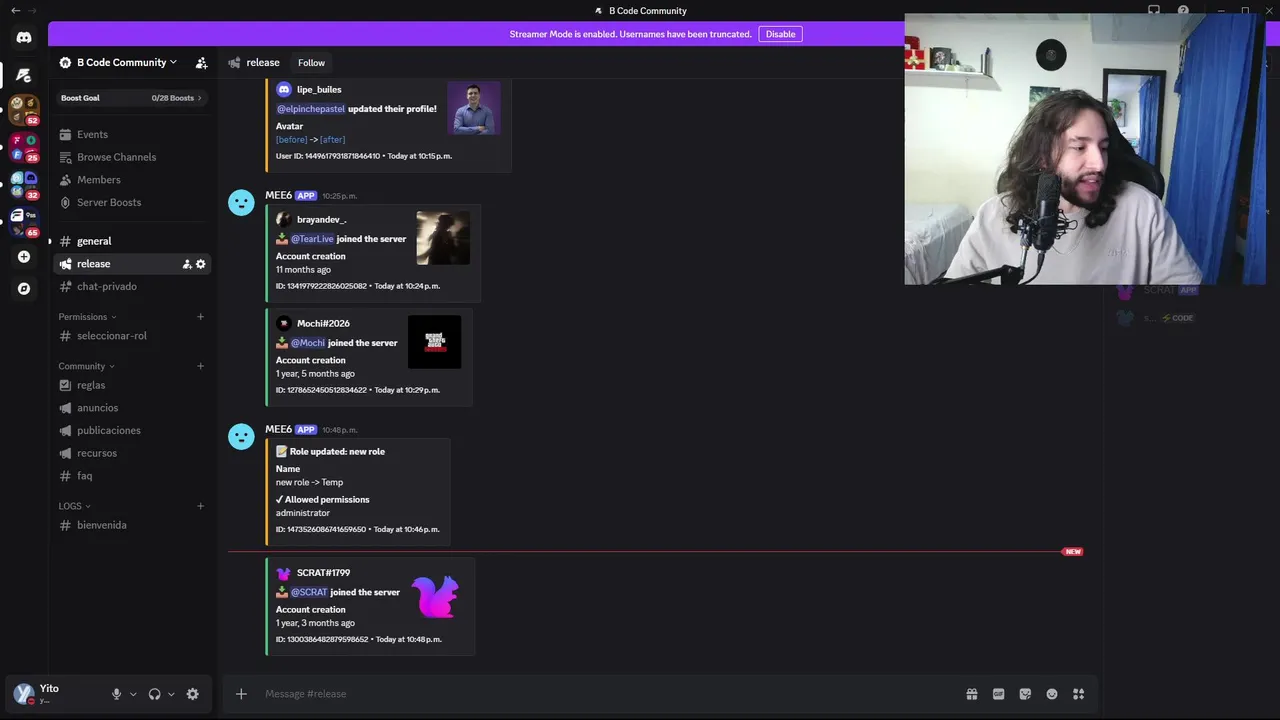Toggle headphone deafen

154,694
